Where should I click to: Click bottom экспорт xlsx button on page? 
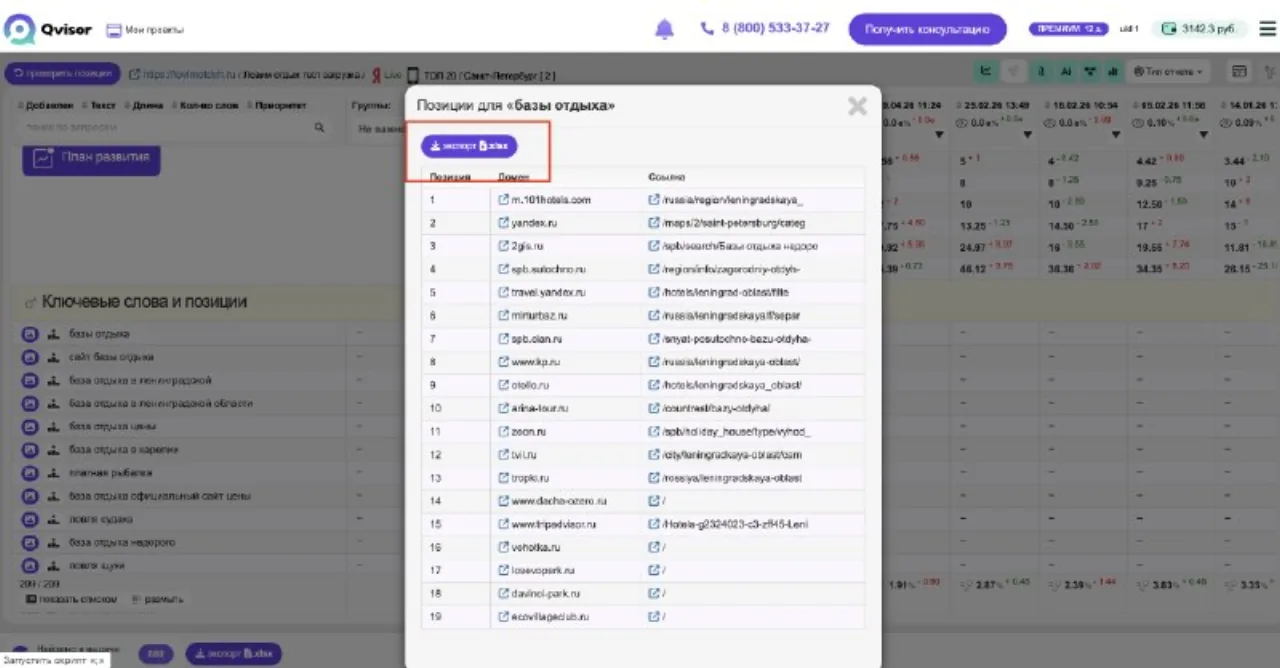click(233, 654)
